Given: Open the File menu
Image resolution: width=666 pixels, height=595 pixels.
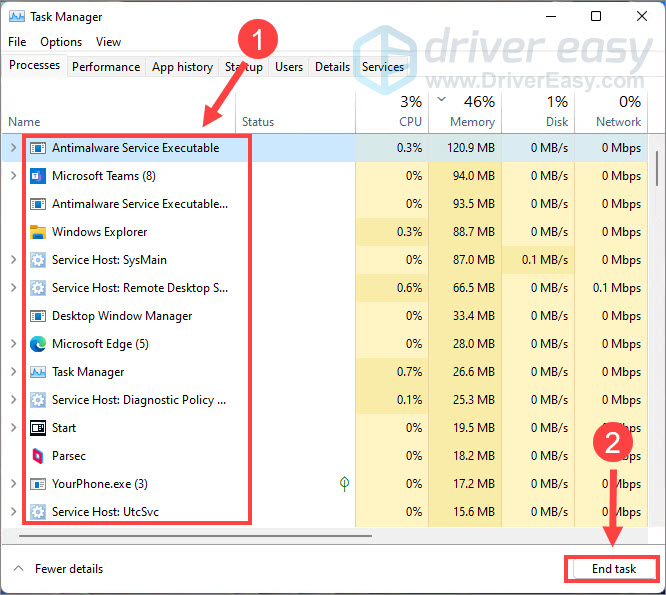Looking at the screenshot, I should pos(17,42).
